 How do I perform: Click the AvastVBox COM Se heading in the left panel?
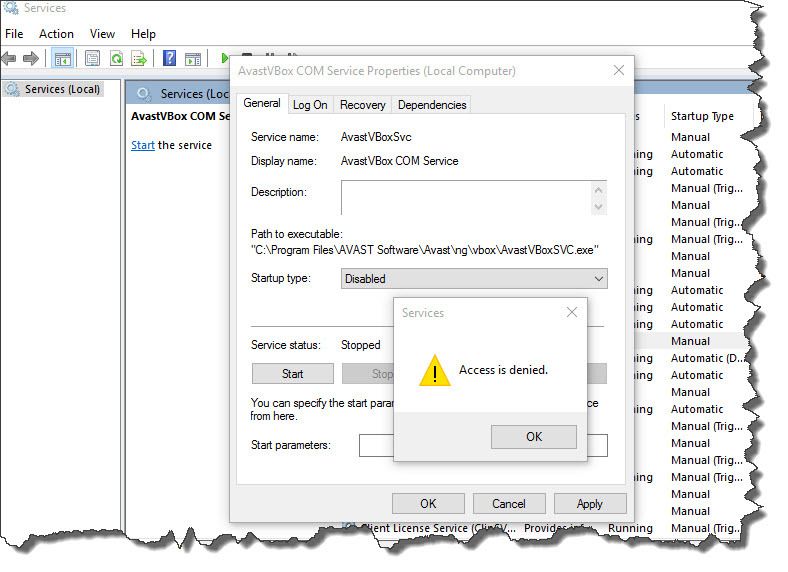click(x=180, y=116)
